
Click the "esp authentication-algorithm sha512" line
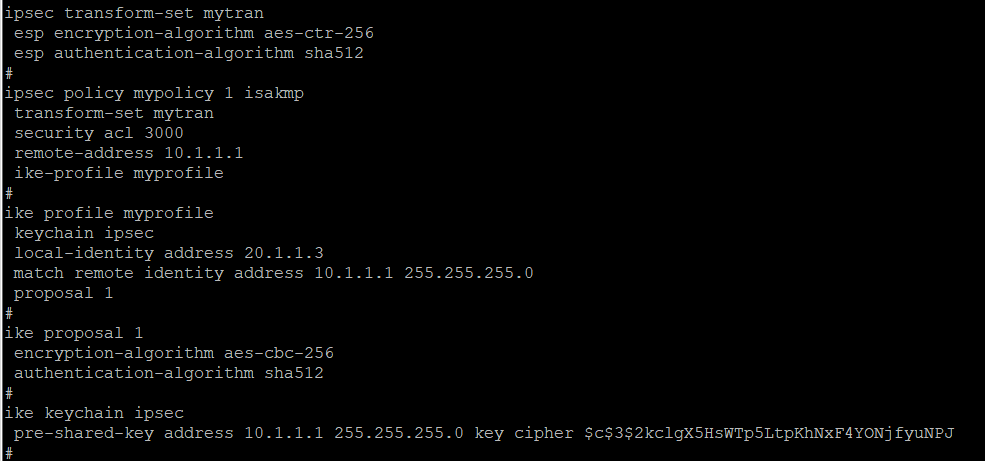pos(188,53)
